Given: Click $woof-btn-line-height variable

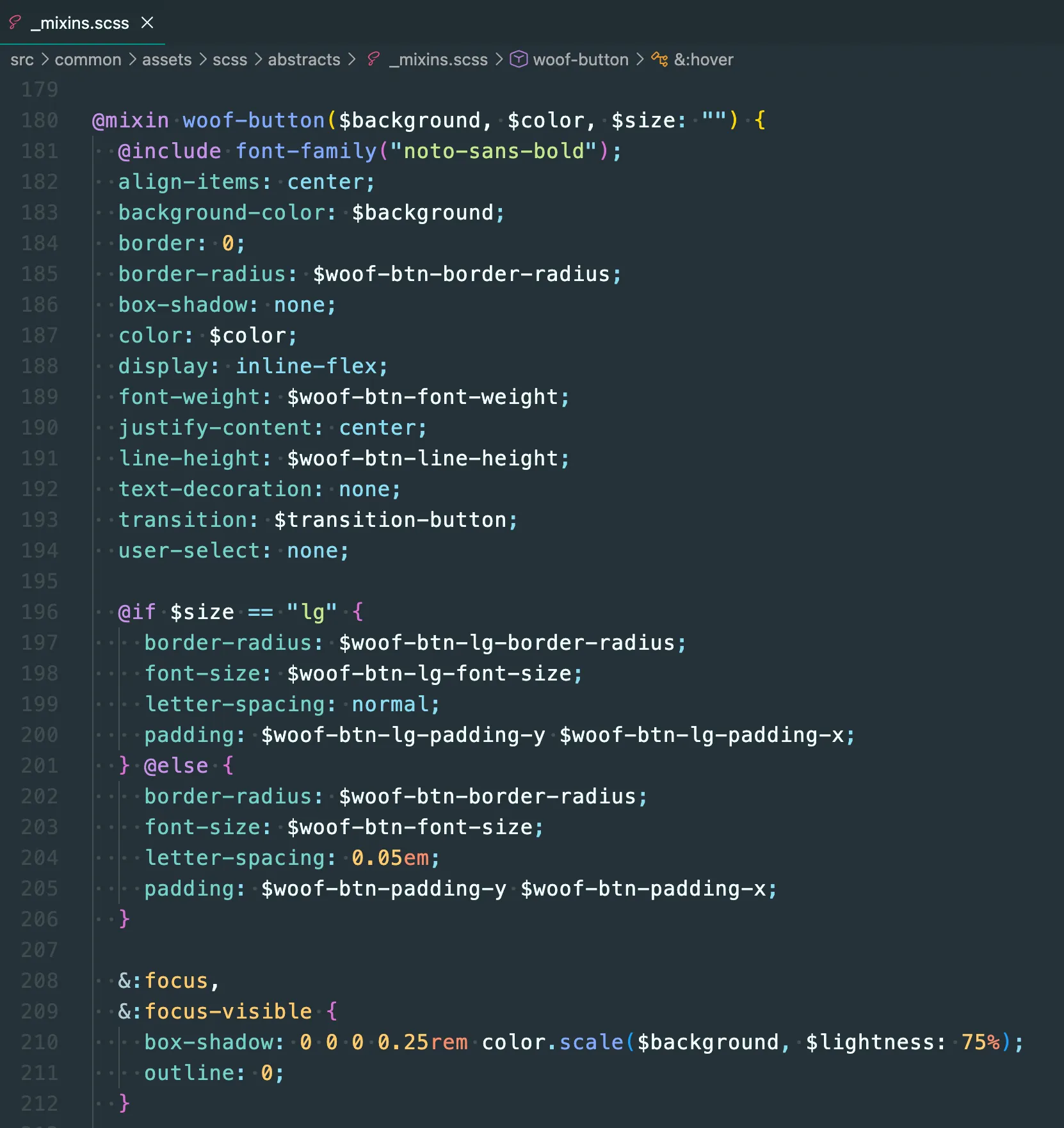Looking at the screenshot, I should (x=423, y=458).
